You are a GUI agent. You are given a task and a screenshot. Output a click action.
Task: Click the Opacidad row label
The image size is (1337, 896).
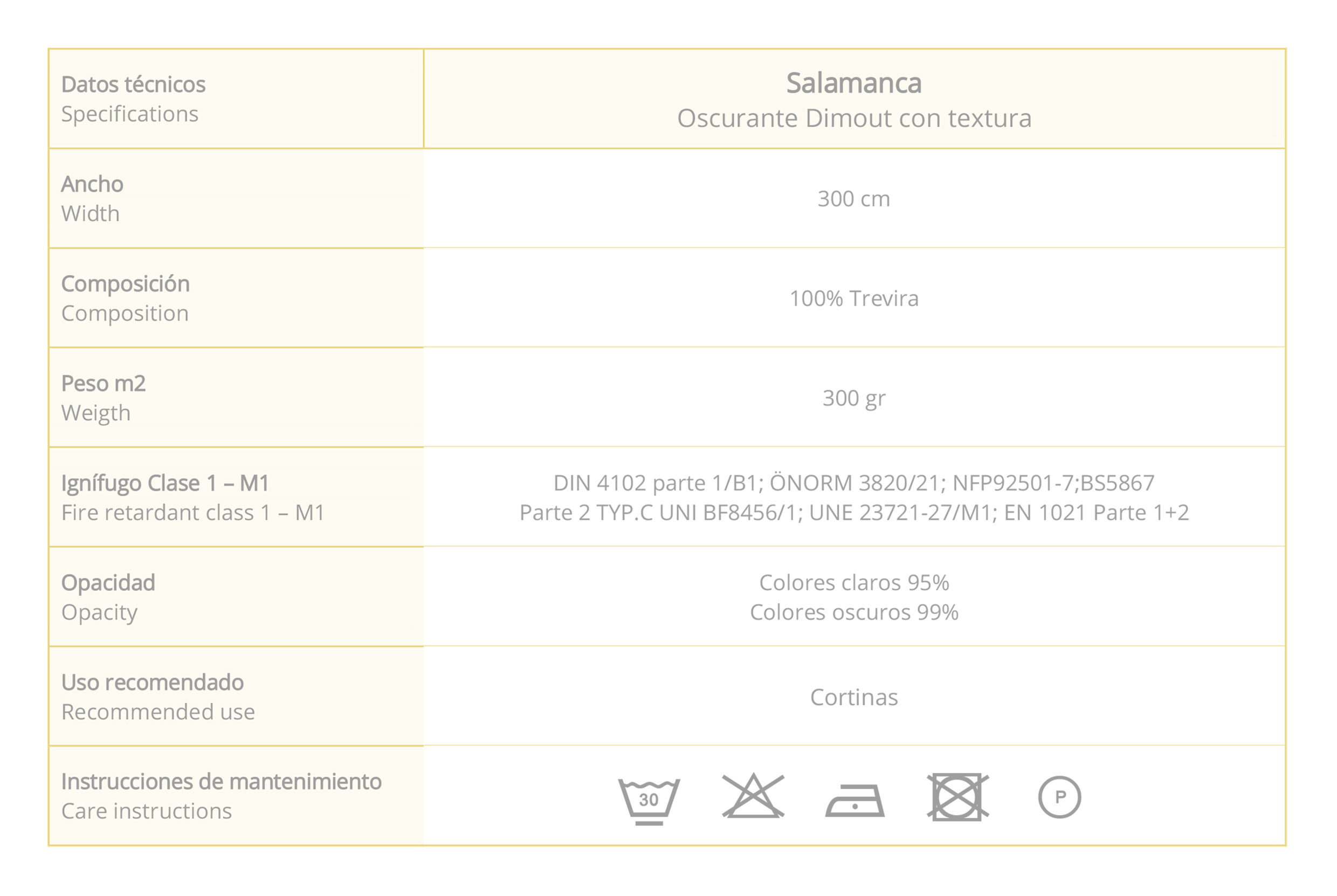(108, 583)
